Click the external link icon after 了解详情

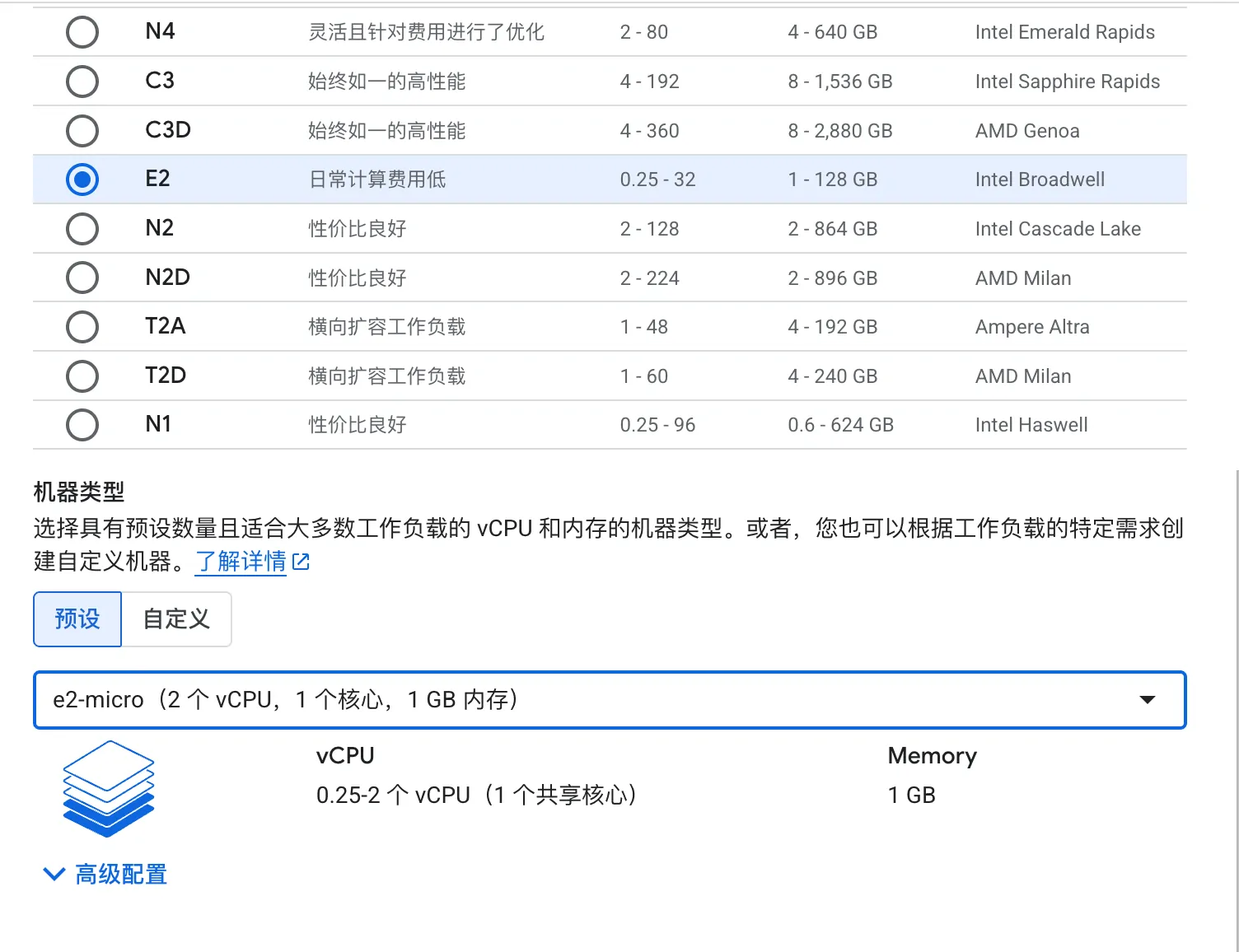[302, 562]
